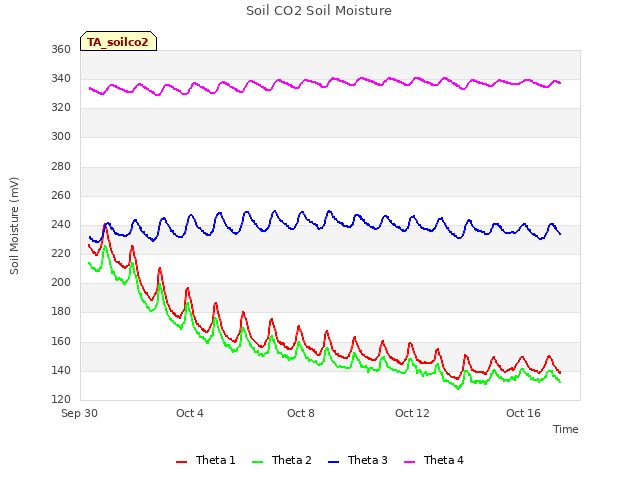Click the Theta 4 legend entry
Screen dimensions: 640x480
433,460
